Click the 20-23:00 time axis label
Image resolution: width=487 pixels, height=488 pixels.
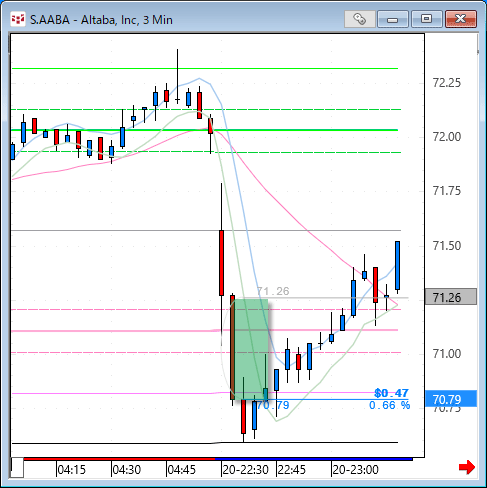point(355,470)
